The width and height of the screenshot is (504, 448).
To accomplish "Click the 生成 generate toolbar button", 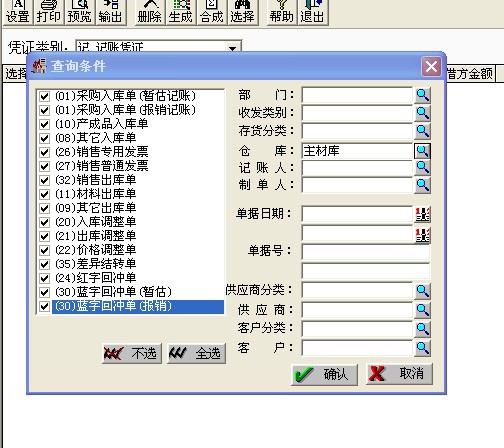I will pos(180,12).
